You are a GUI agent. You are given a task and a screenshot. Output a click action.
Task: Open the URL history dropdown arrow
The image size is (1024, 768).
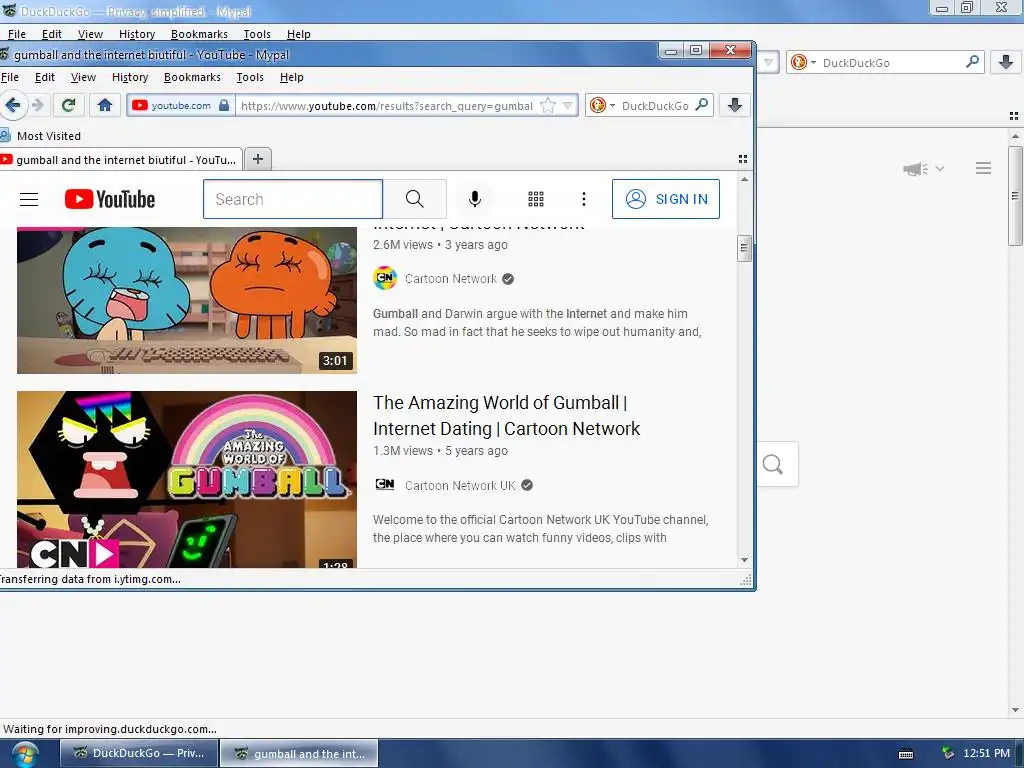[x=568, y=106]
